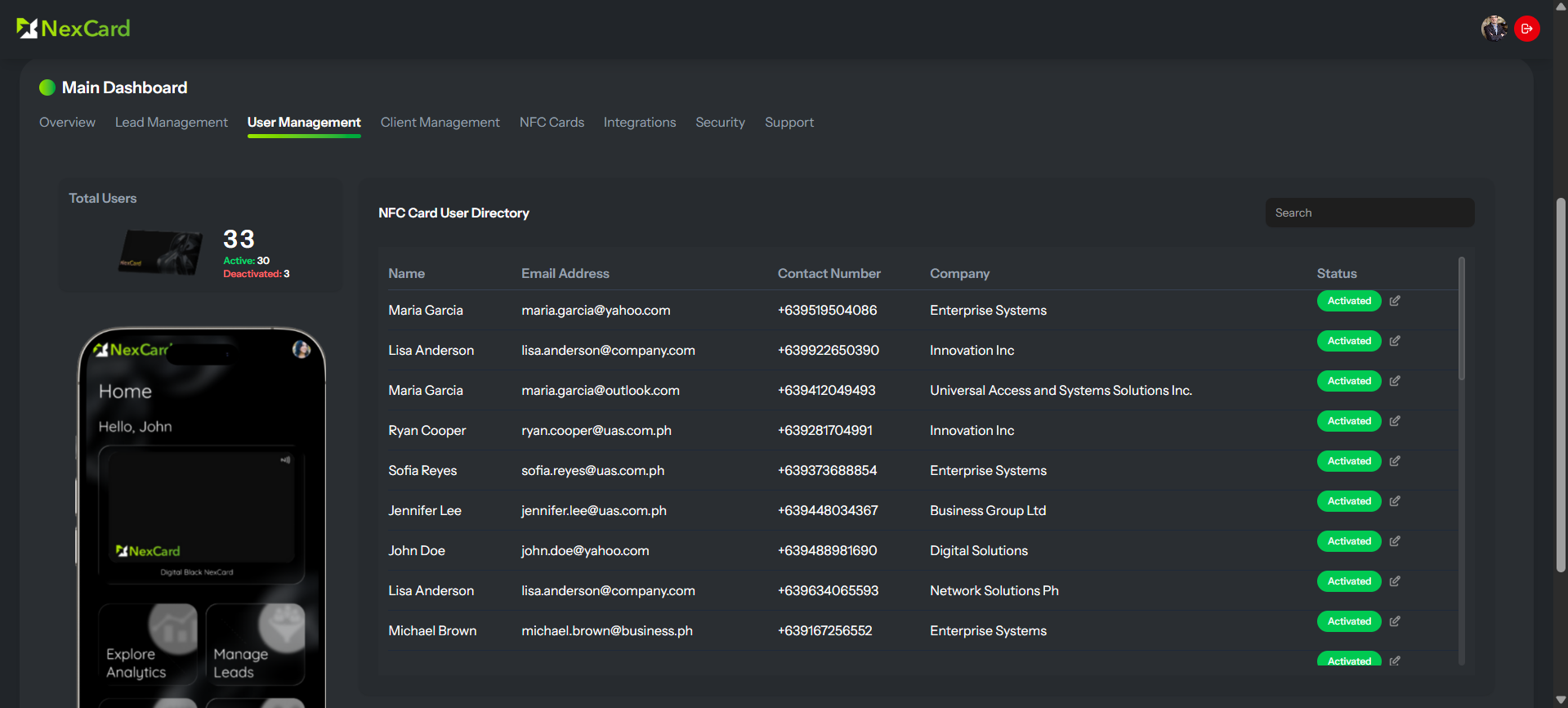Open the Lead Management tab
The image size is (1568, 708).
click(x=171, y=122)
